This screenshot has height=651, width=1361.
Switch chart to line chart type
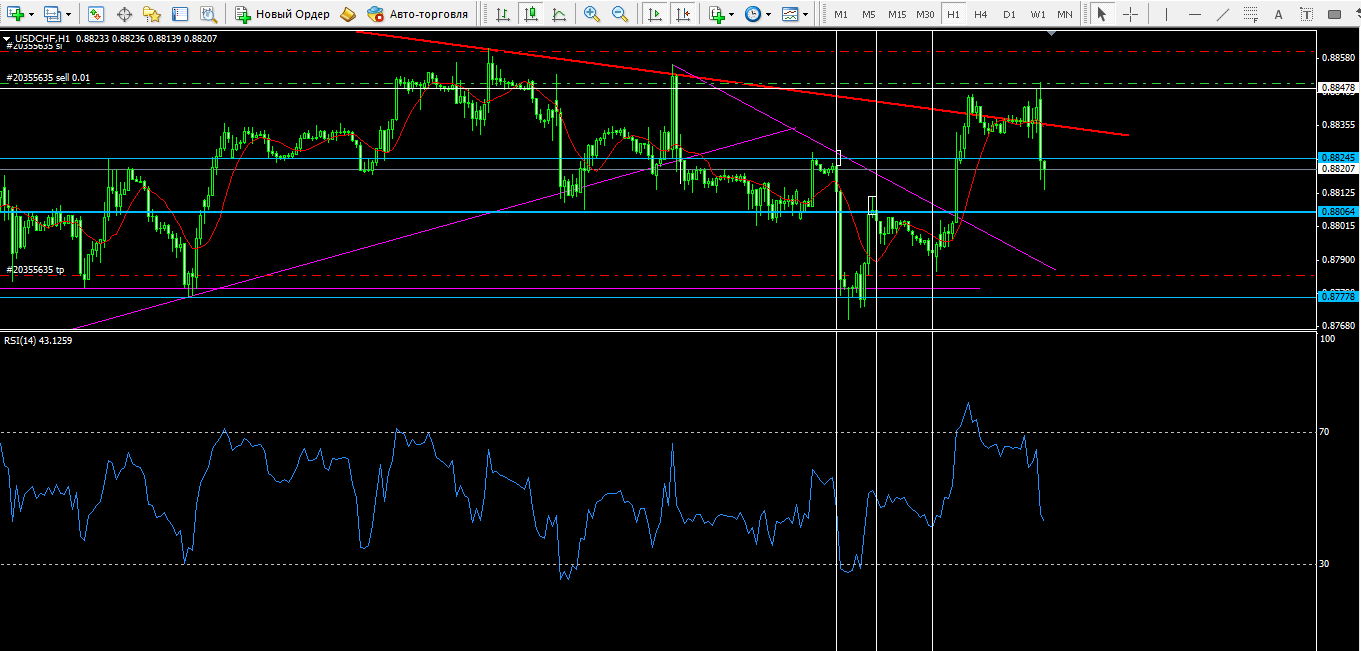(558, 14)
